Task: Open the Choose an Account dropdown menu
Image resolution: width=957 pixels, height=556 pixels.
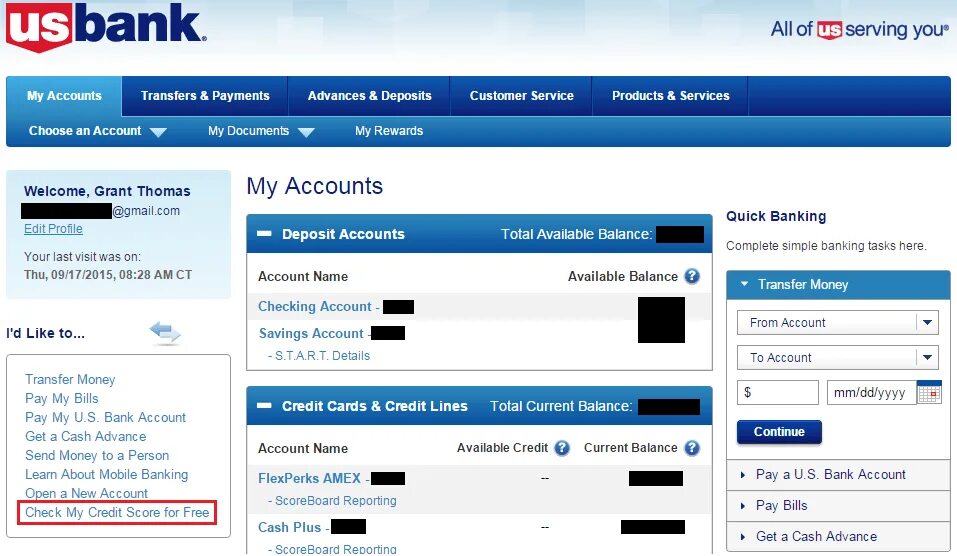Action: click(x=98, y=131)
